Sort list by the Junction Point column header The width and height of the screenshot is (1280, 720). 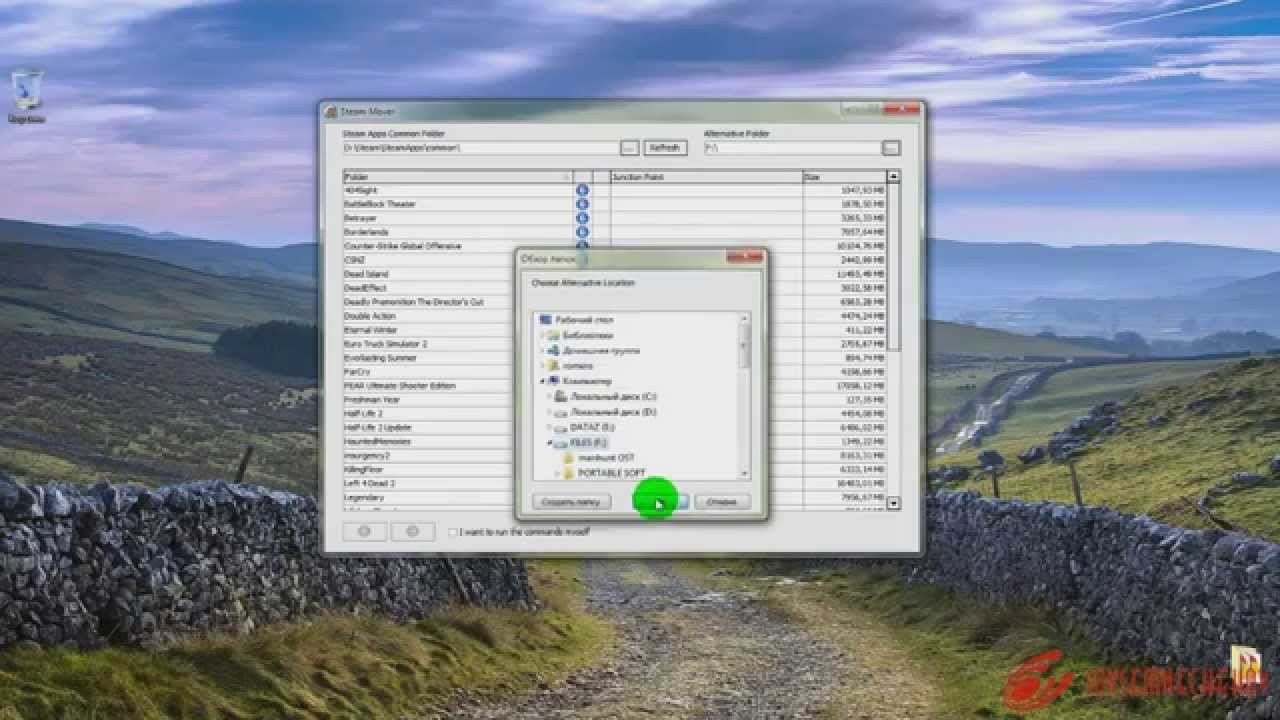(x=707, y=177)
